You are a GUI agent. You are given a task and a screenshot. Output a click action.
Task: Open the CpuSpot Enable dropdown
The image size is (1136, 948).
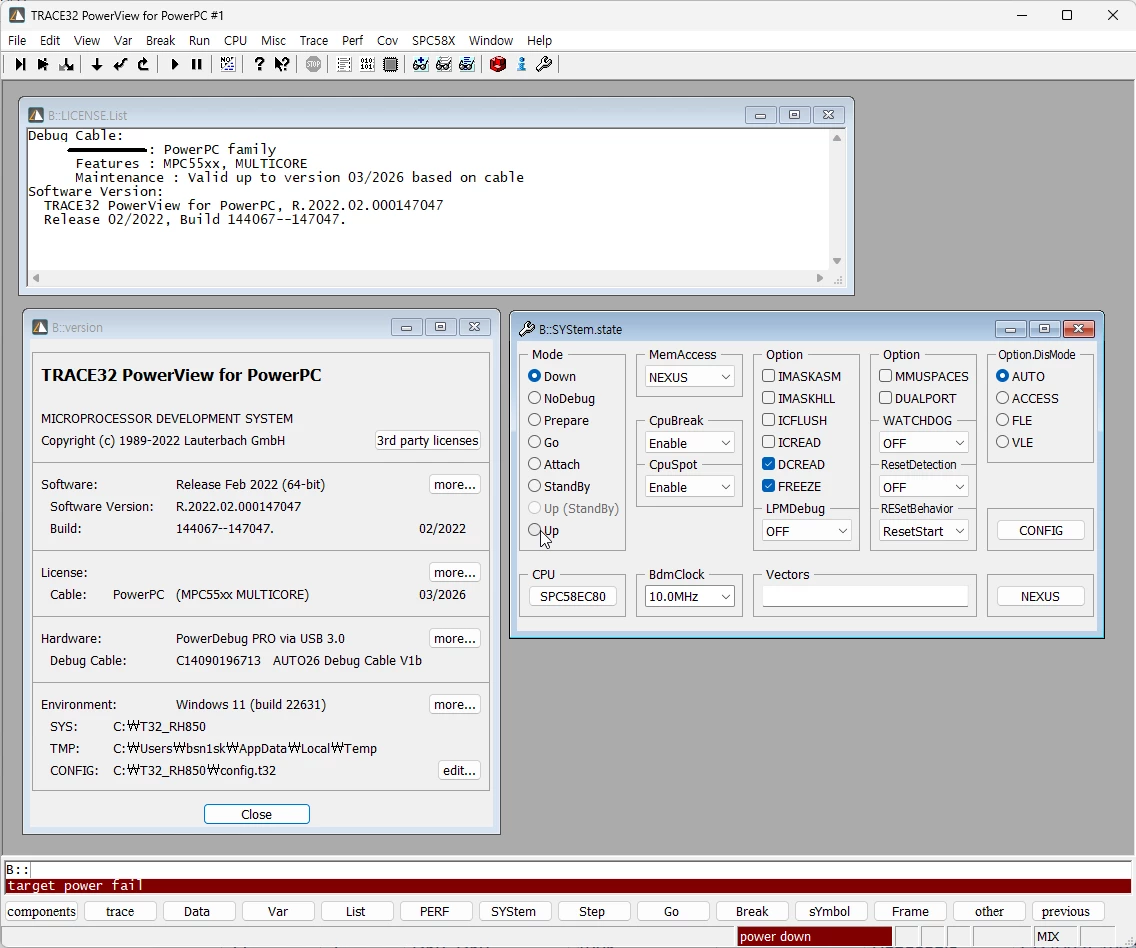coord(689,487)
